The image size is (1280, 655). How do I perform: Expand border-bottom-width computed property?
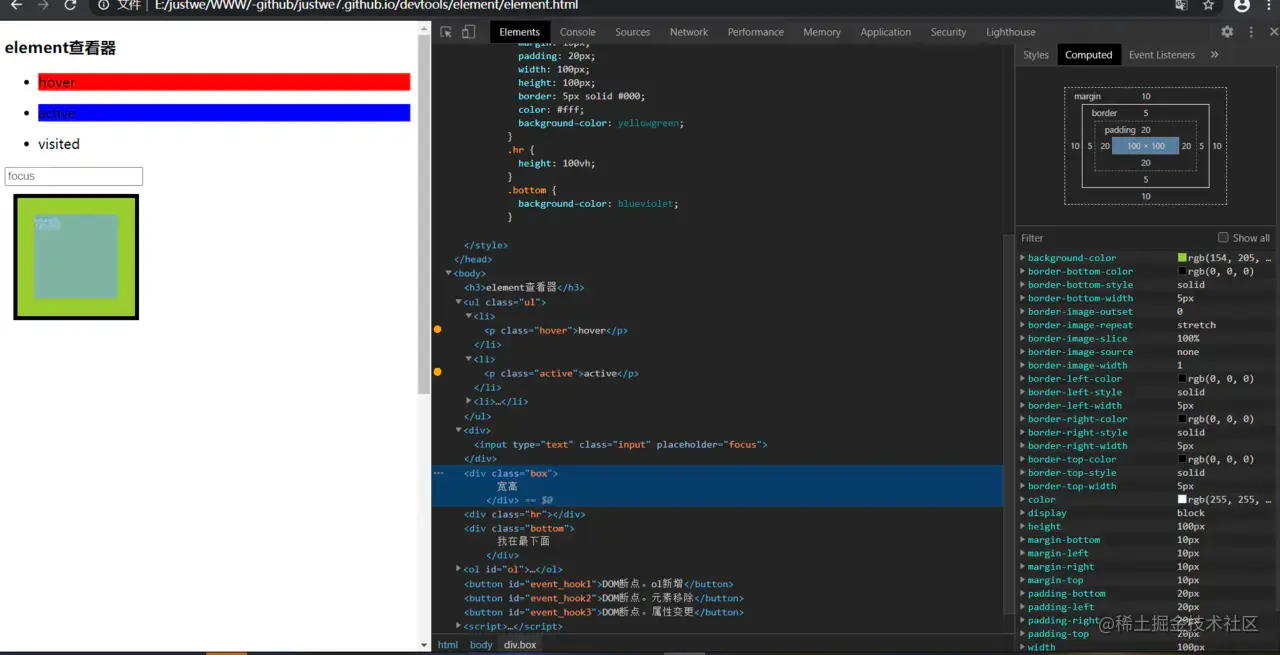1023,298
